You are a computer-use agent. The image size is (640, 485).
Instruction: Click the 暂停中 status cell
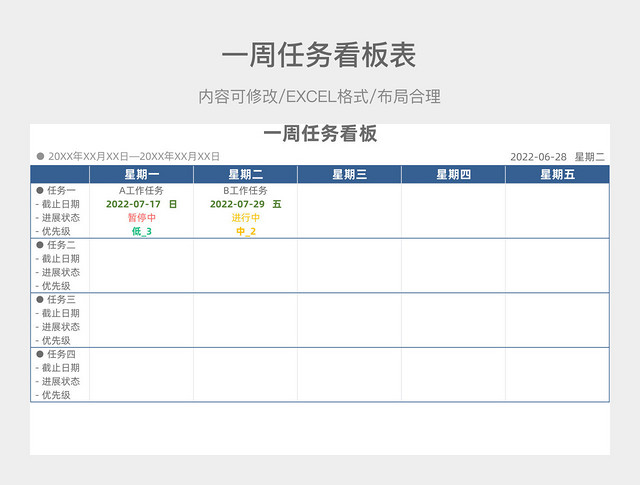tap(142, 218)
